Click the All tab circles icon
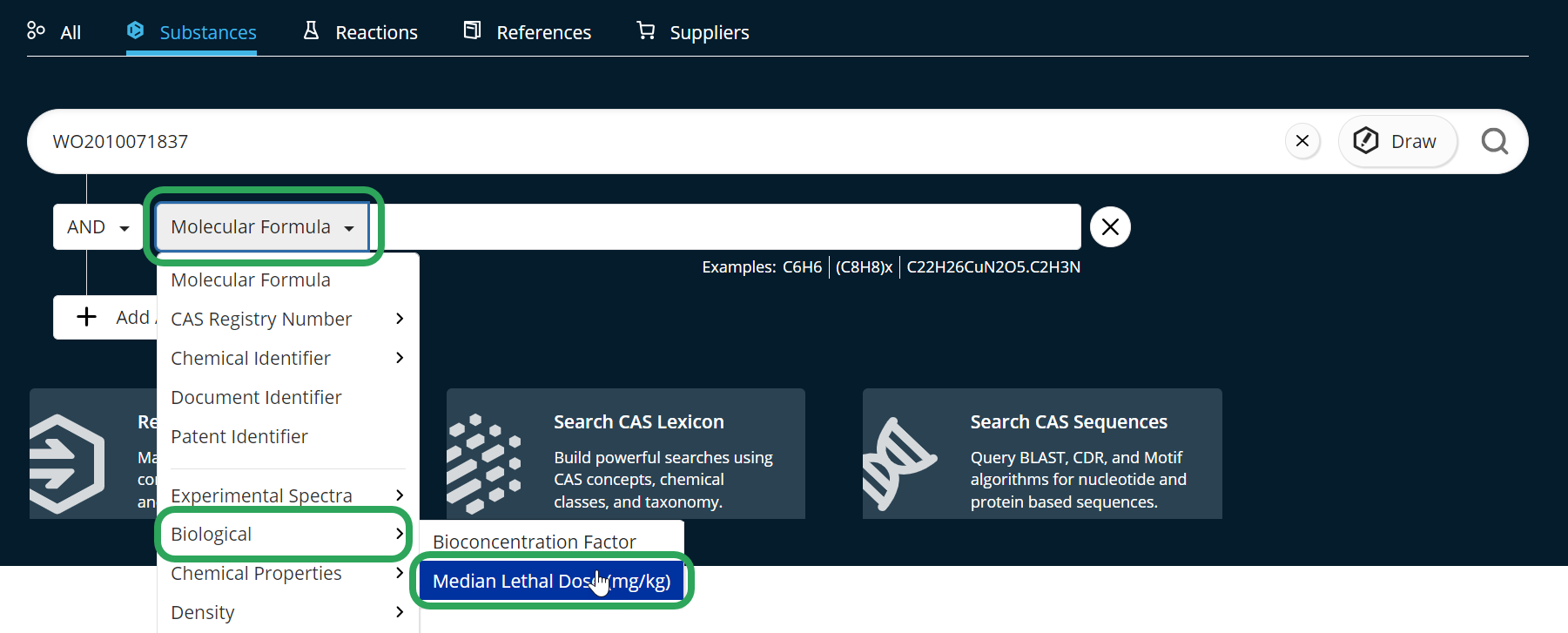 coord(36,30)
